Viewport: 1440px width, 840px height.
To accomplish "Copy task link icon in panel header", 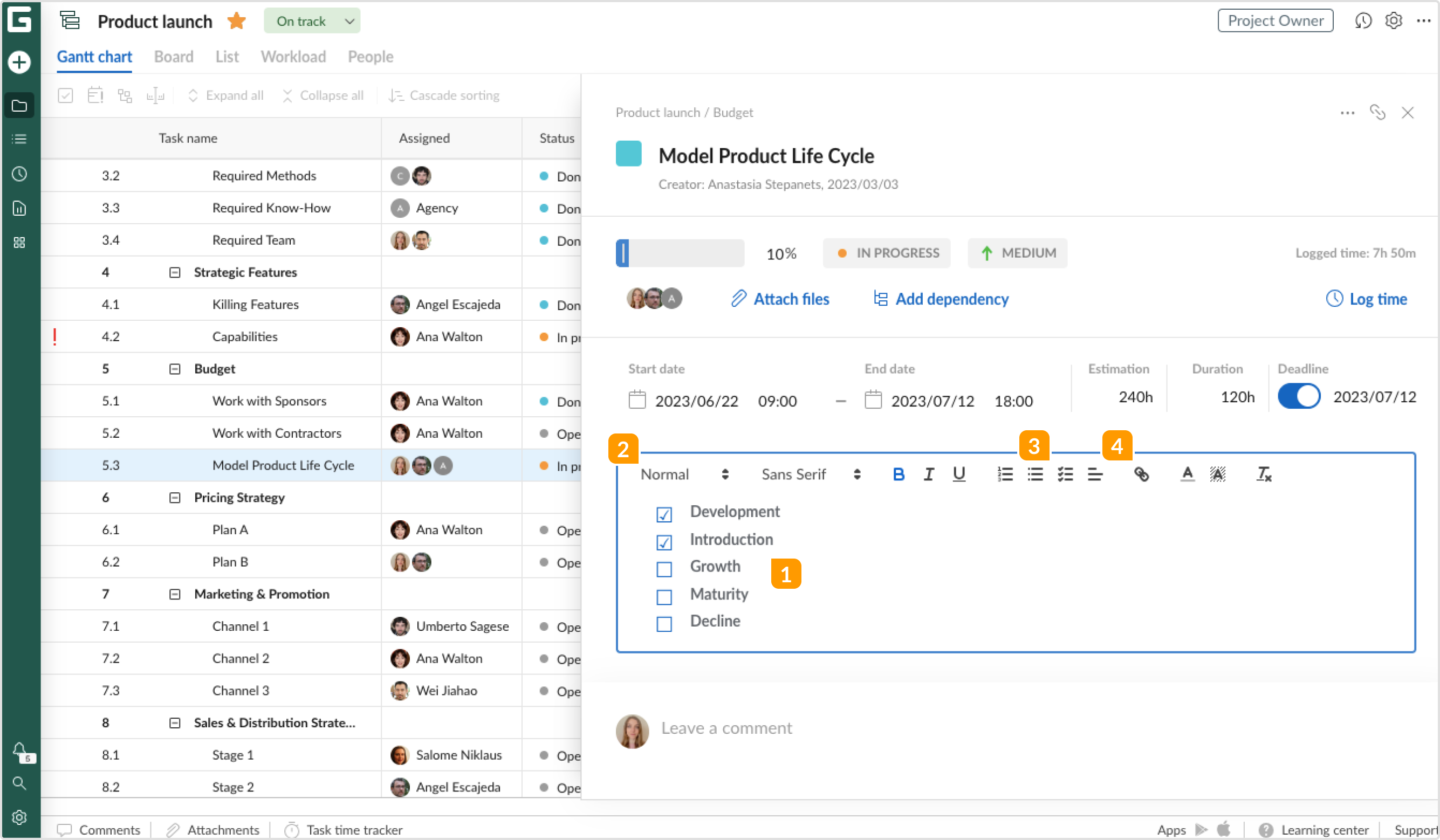I will point(1377,113).
